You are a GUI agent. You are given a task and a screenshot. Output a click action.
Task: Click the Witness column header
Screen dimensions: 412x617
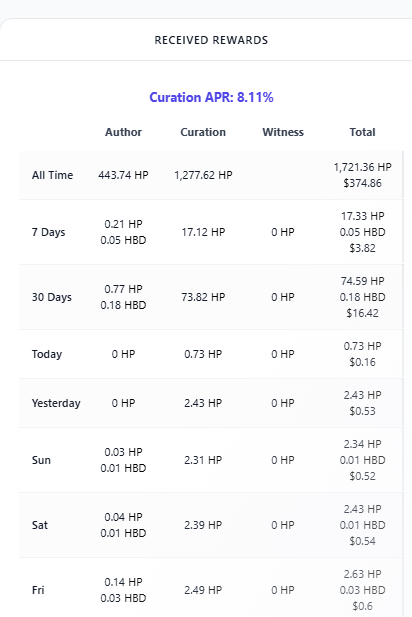(283, 132)
